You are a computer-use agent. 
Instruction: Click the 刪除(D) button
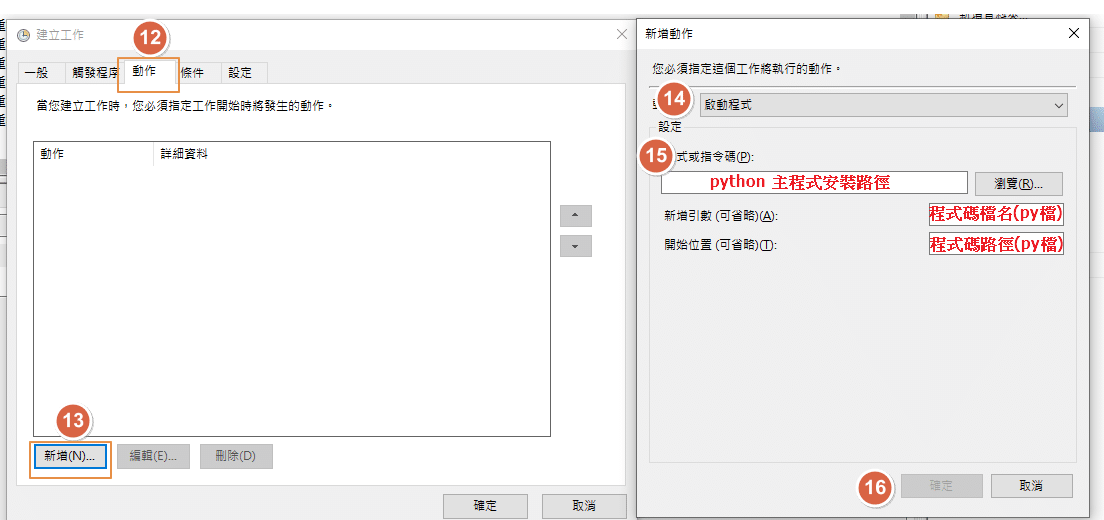click(236, 456)
